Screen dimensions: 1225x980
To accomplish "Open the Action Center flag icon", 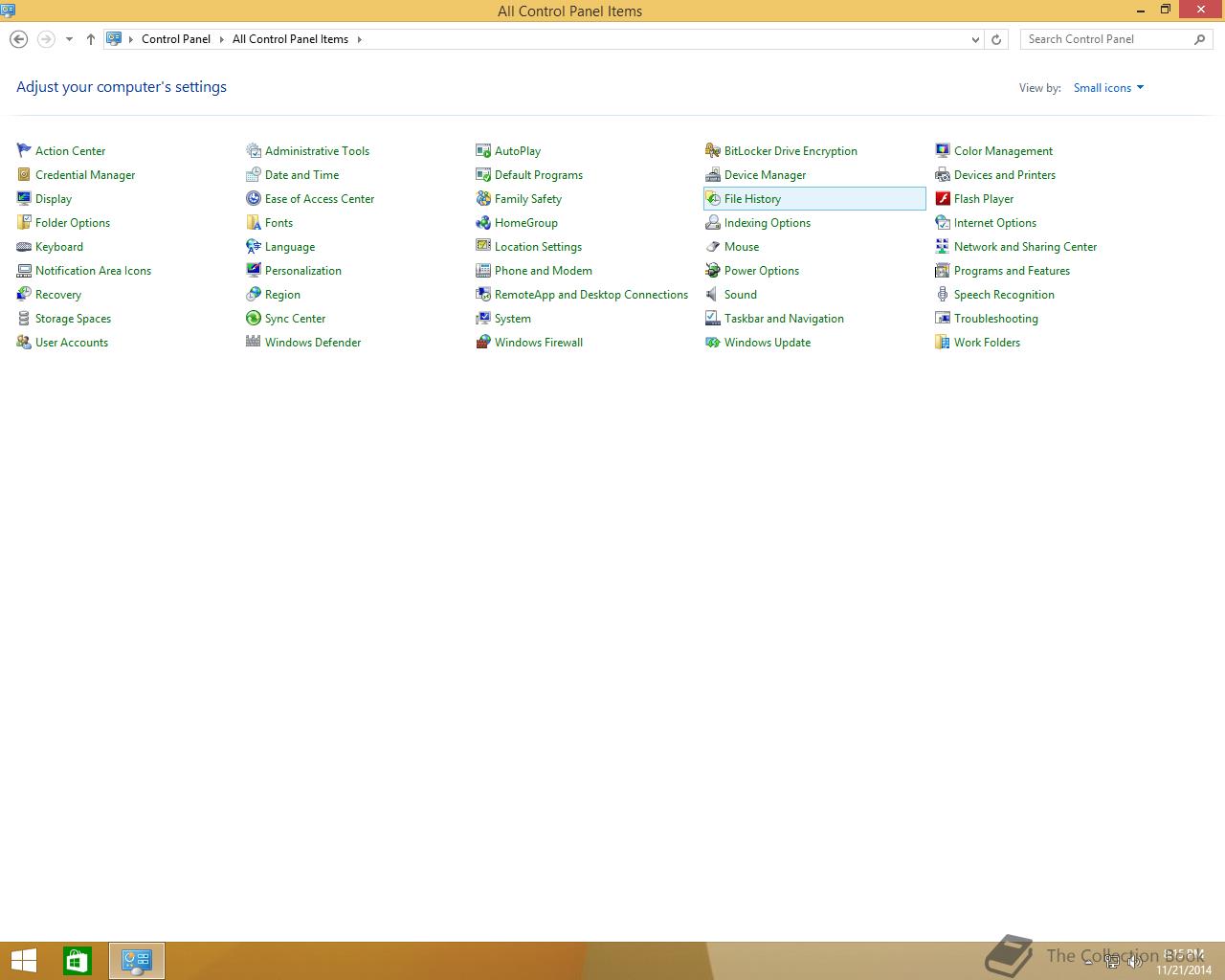I will coord(24,150).
